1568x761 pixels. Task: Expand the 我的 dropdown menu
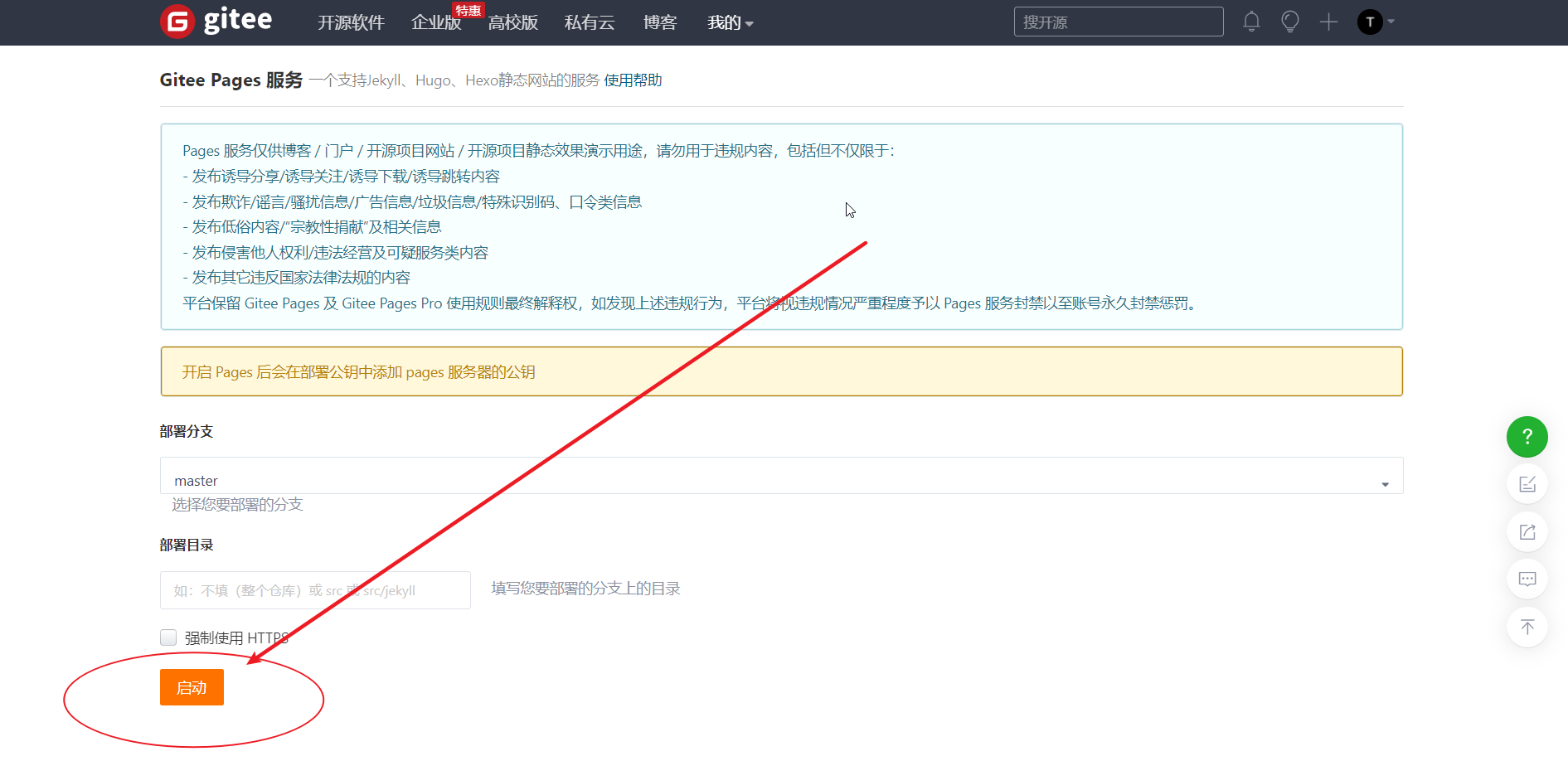pos(730,22)
